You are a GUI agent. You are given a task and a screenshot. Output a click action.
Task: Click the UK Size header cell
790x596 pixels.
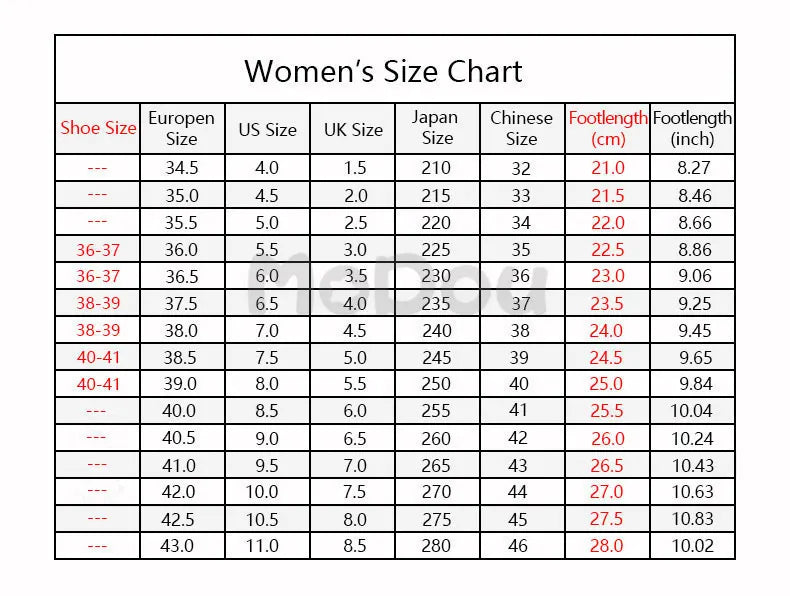pos(353,130)
